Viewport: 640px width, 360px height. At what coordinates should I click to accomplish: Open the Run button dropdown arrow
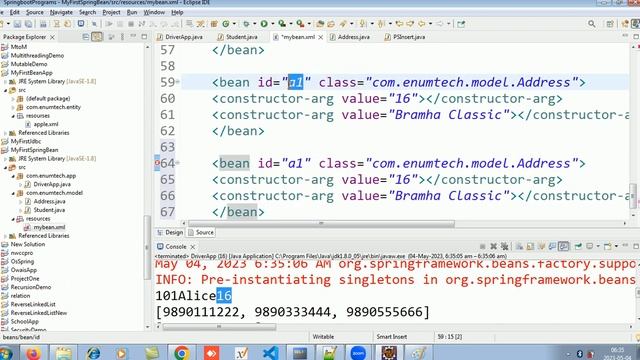click(x=272, y=24)
